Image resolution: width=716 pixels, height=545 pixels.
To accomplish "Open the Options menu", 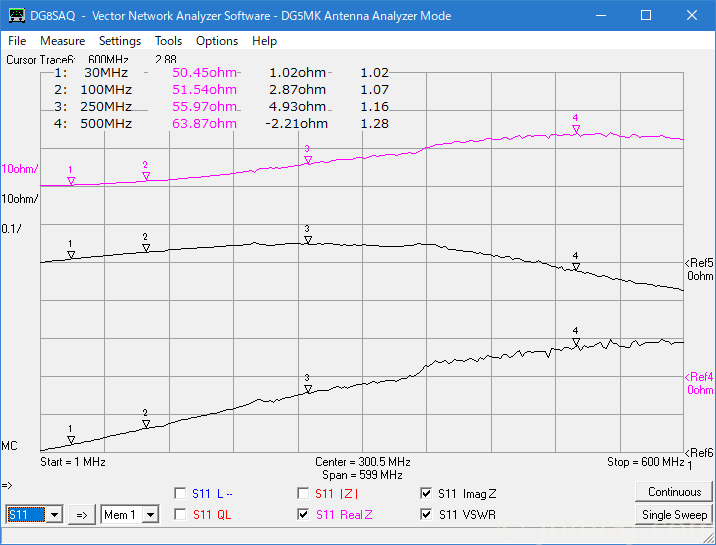I will (217, 41).
